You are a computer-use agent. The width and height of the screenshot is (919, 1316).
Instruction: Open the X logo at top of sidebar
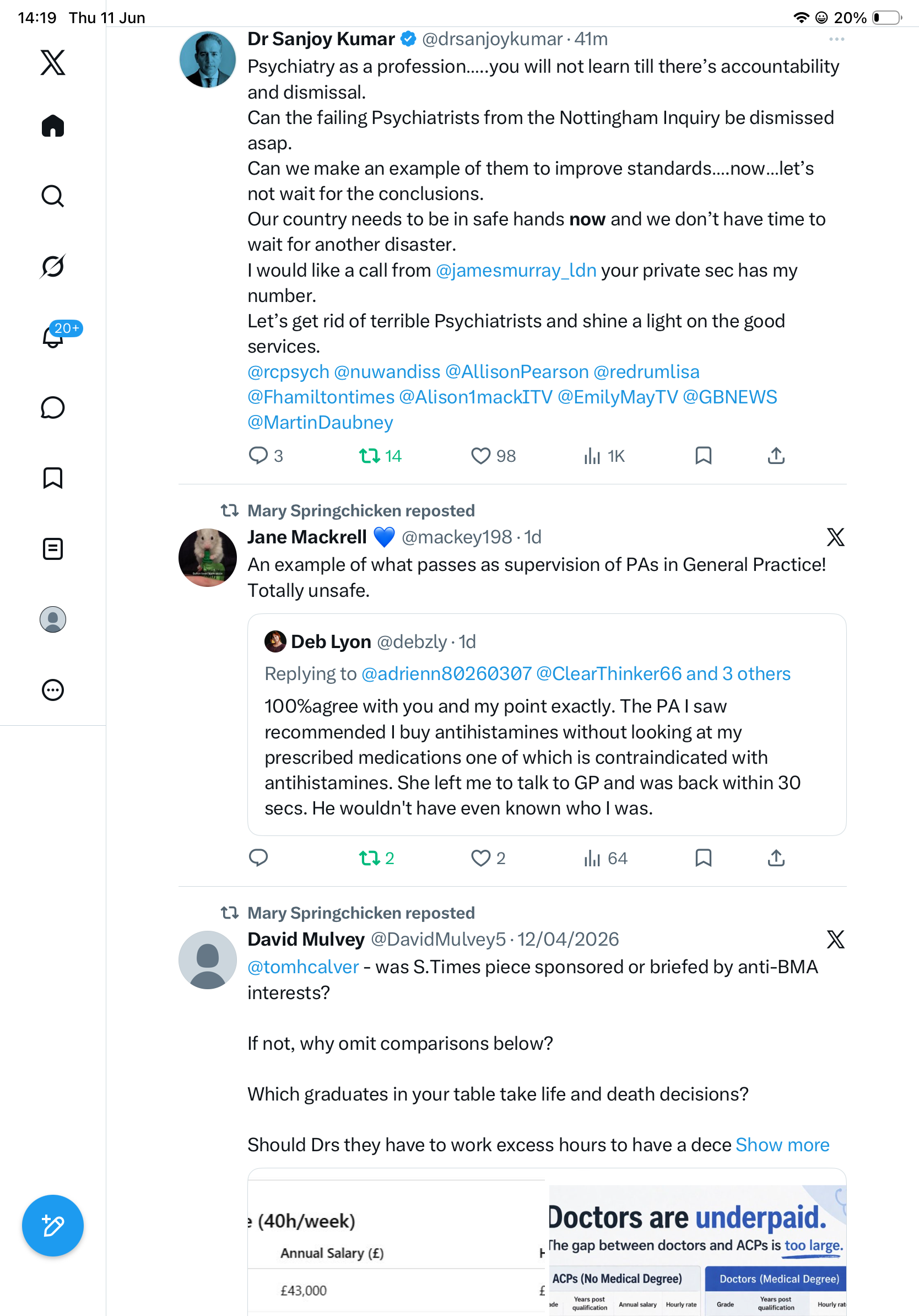[x=53, y=62]
